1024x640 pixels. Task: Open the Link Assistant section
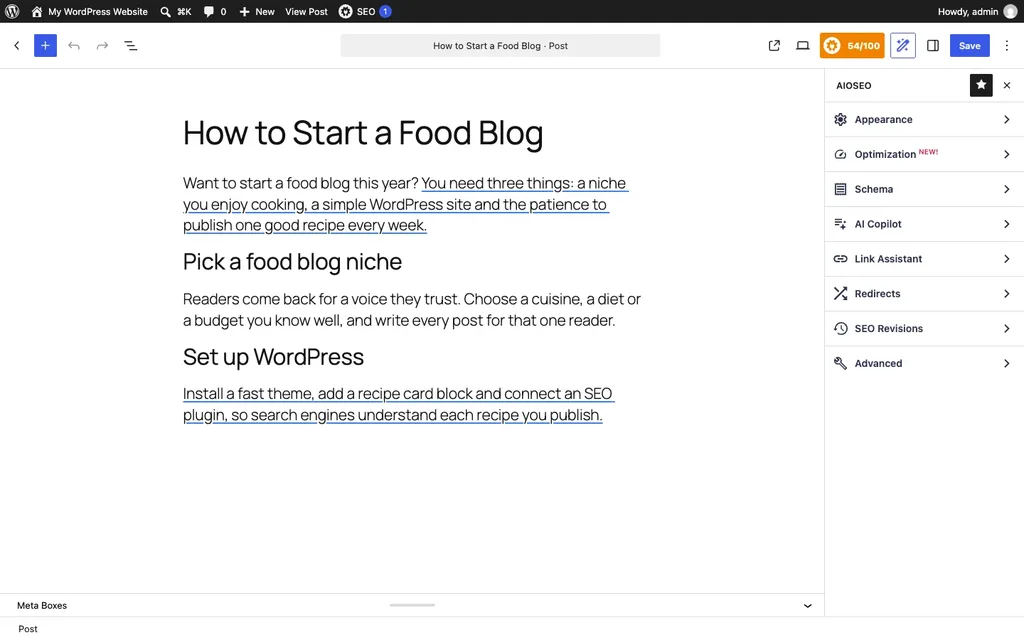click(924, 259)
